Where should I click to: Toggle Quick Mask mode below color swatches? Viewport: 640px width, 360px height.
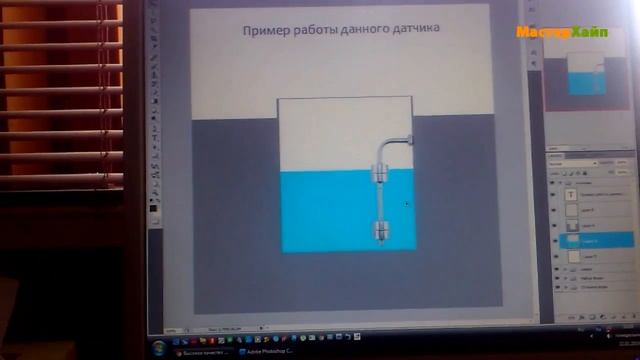155,221
